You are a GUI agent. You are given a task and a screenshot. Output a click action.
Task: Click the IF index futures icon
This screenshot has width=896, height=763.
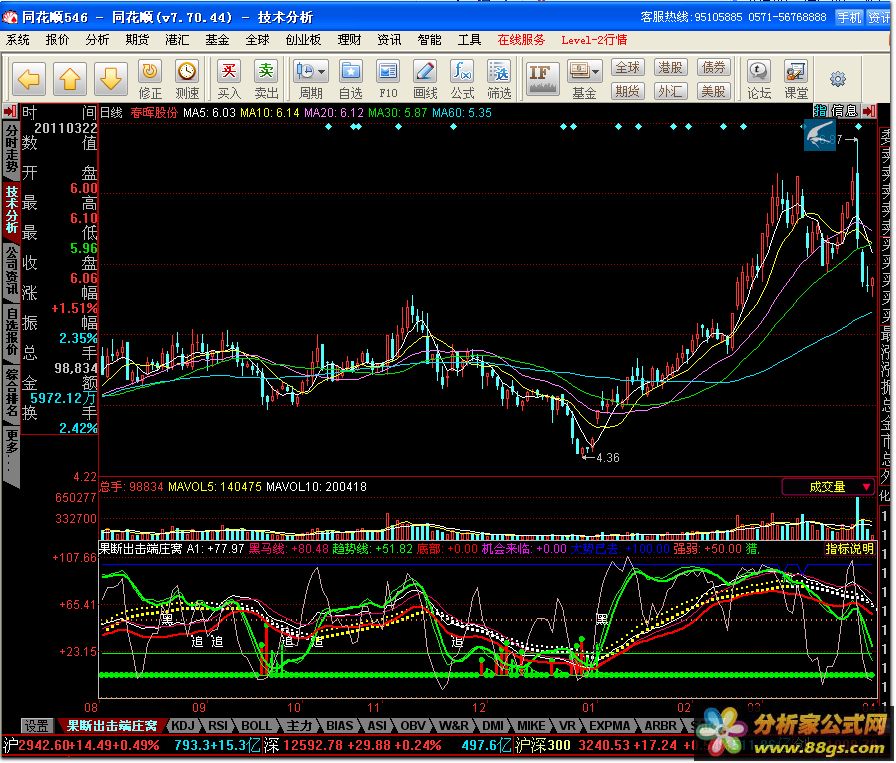tap(542, 79)
